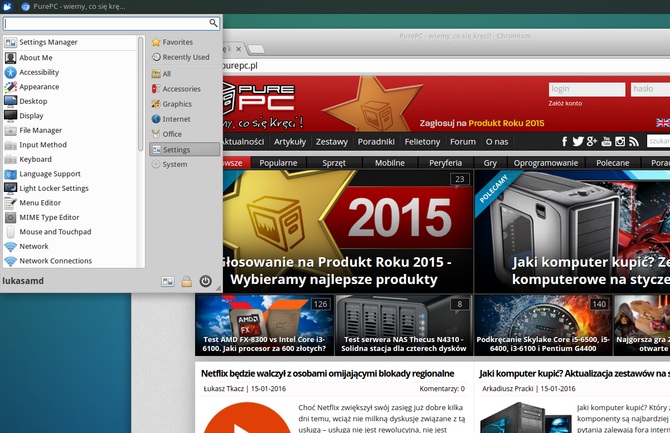This screenshot has width=670, height=433.
Task: Select Recently Used category
Action: [x=185, y=57]
